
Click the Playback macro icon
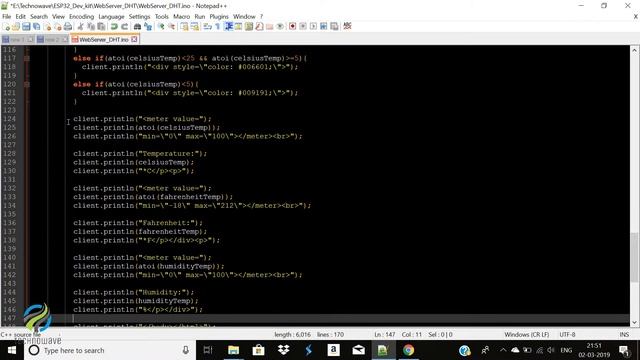(313, 27)
